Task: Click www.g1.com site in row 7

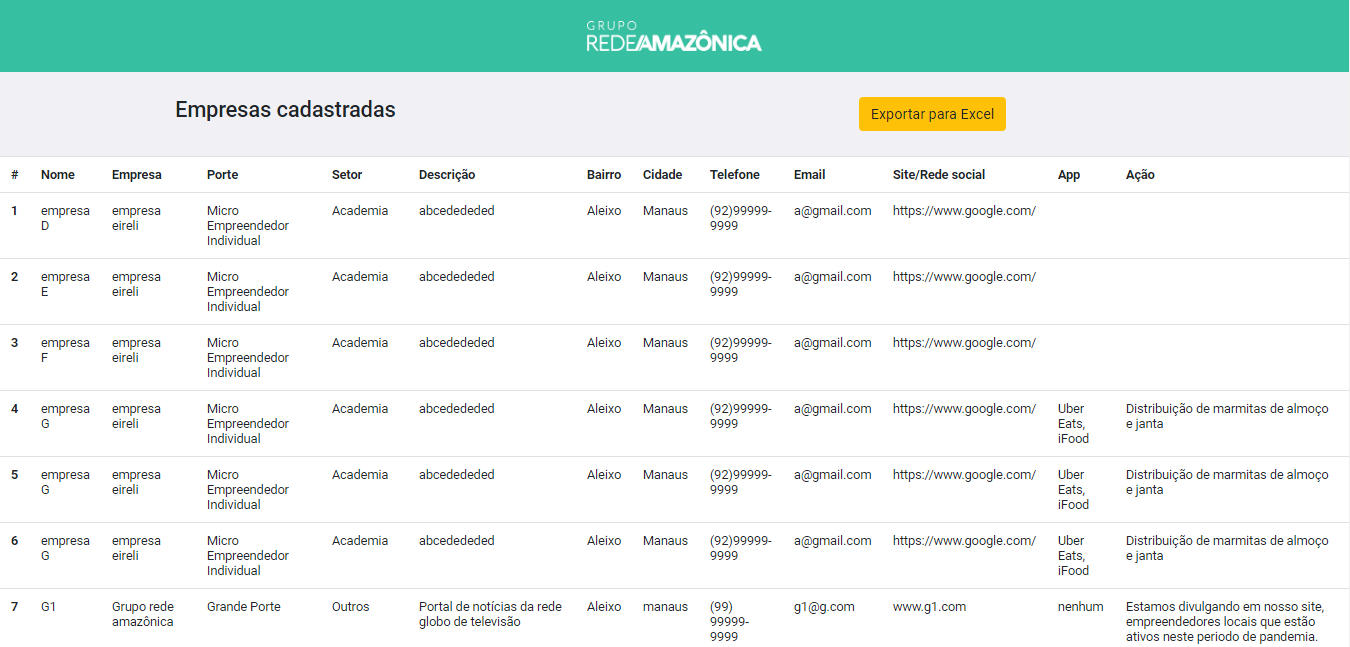Action: [x=930, y=607]
